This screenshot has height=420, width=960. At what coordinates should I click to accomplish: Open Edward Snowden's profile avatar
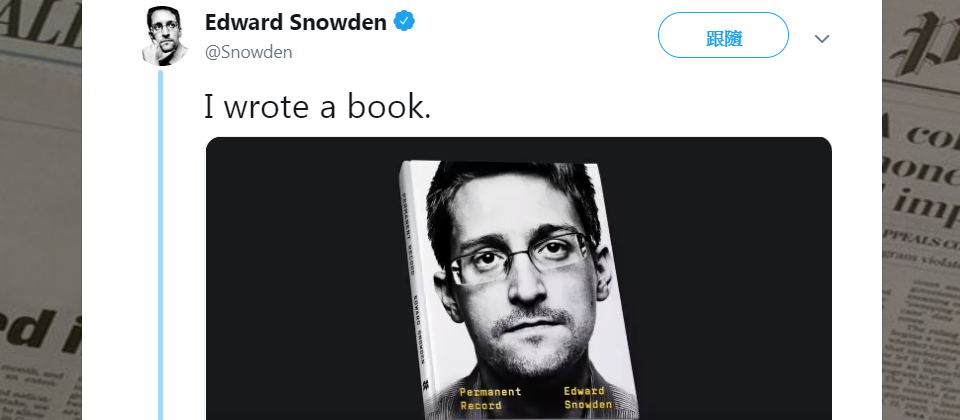coord(165,36)
